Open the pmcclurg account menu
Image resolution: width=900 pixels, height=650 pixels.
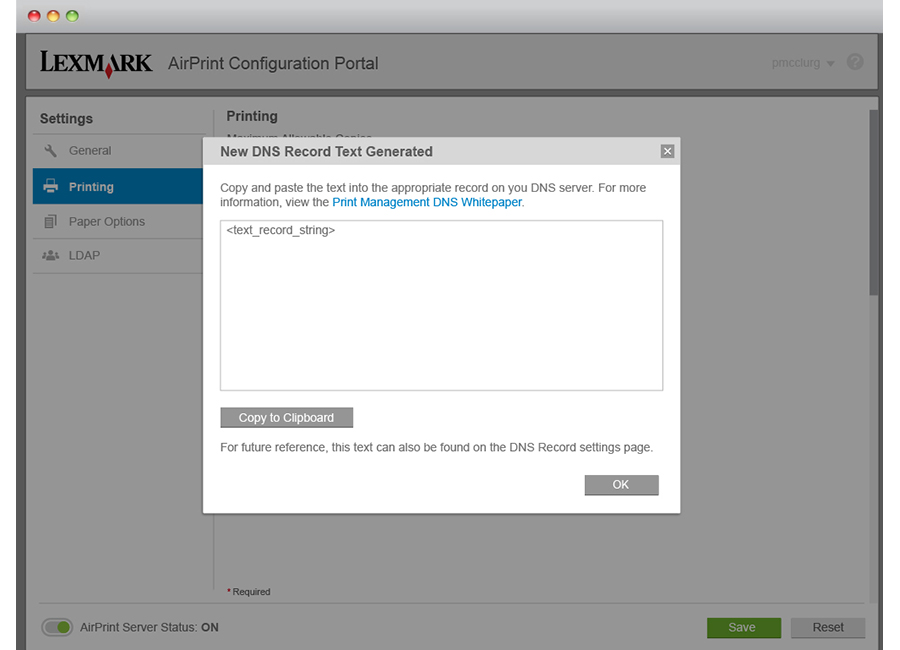(802, 63)
